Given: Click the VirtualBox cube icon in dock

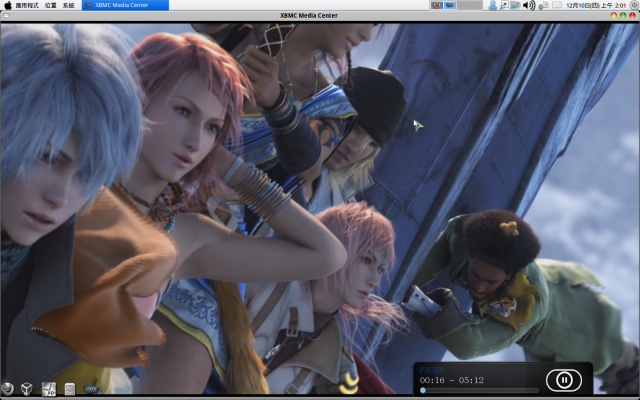Looking at the screenshot, I should click(x=27, y=389).
